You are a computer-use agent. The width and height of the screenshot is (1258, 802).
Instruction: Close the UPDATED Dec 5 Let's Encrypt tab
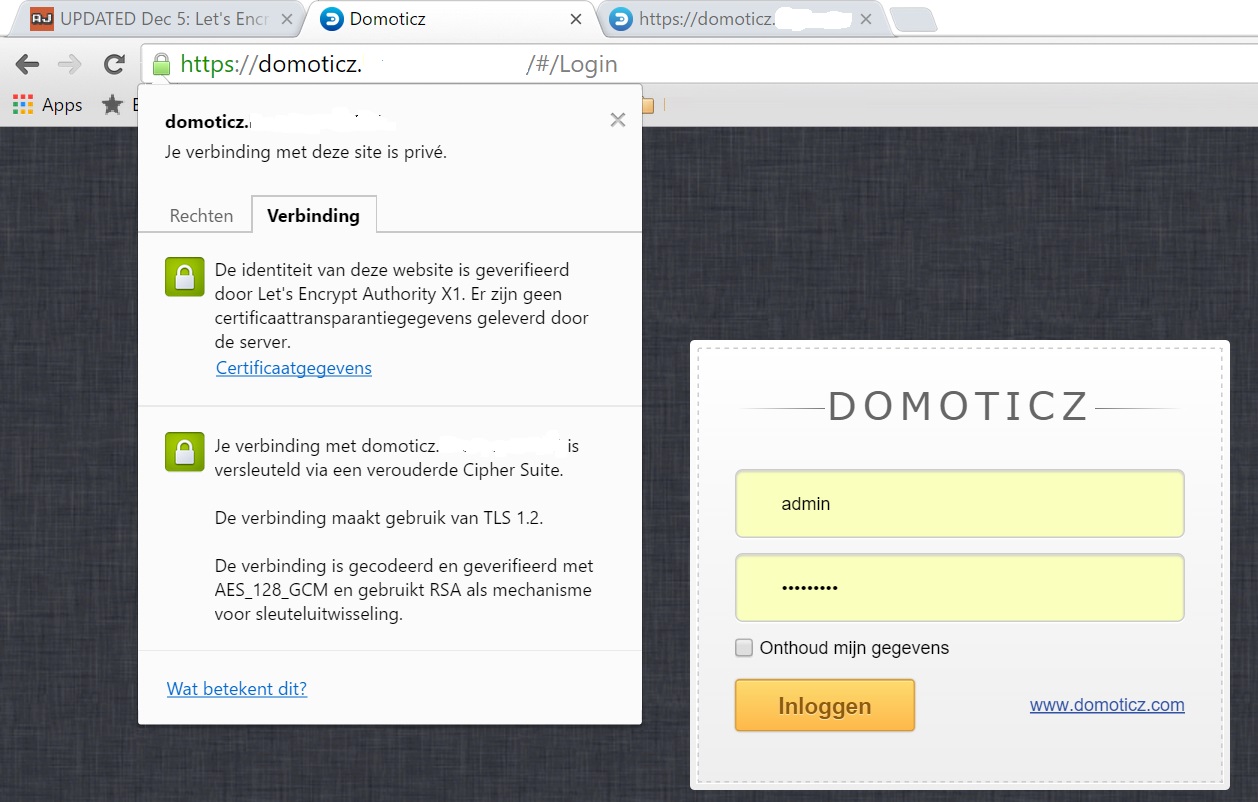(287, 19)
